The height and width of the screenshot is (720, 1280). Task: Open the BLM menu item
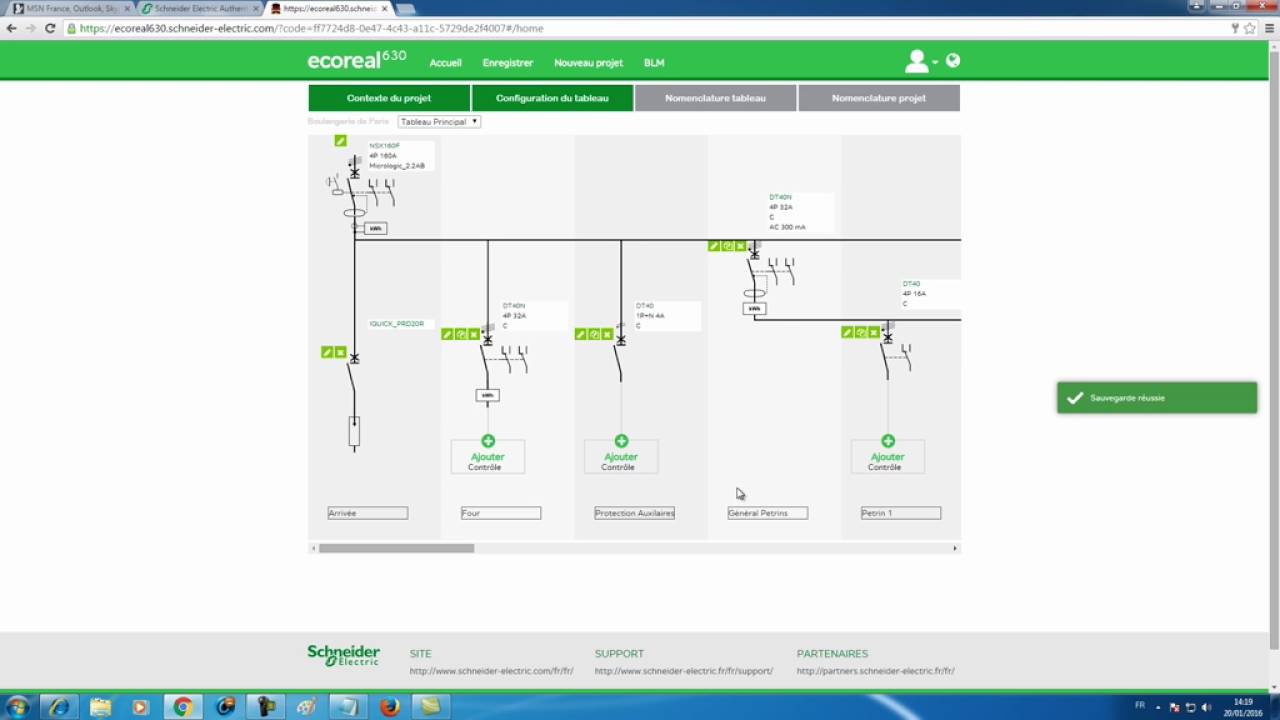coord(654,62)
